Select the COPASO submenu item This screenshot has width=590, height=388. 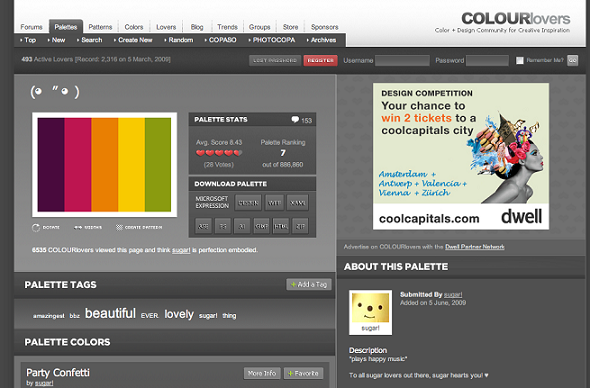click(x=222, y=40)
